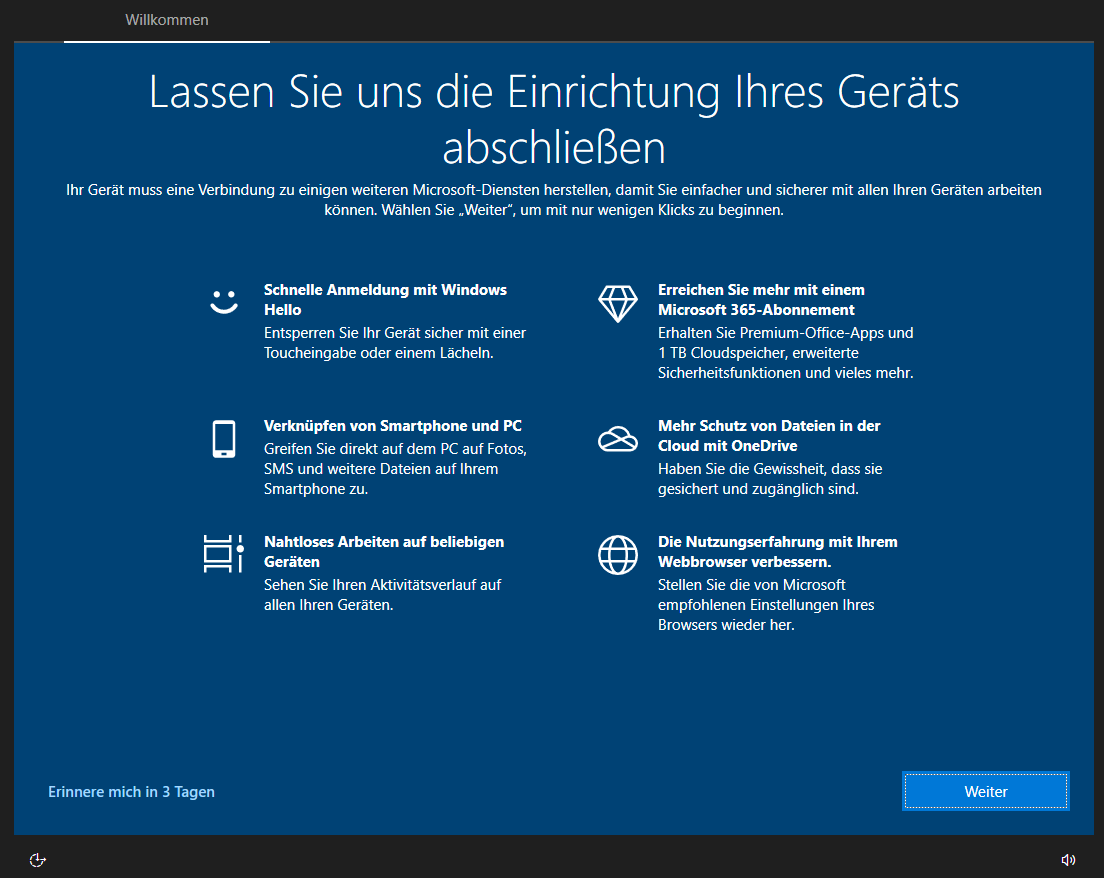1104x878 pixels.
Task: Click 'Erreichen Sie mehr mit einem Microsoft 365-Abonnement' heading
Action: click(761, 300)
